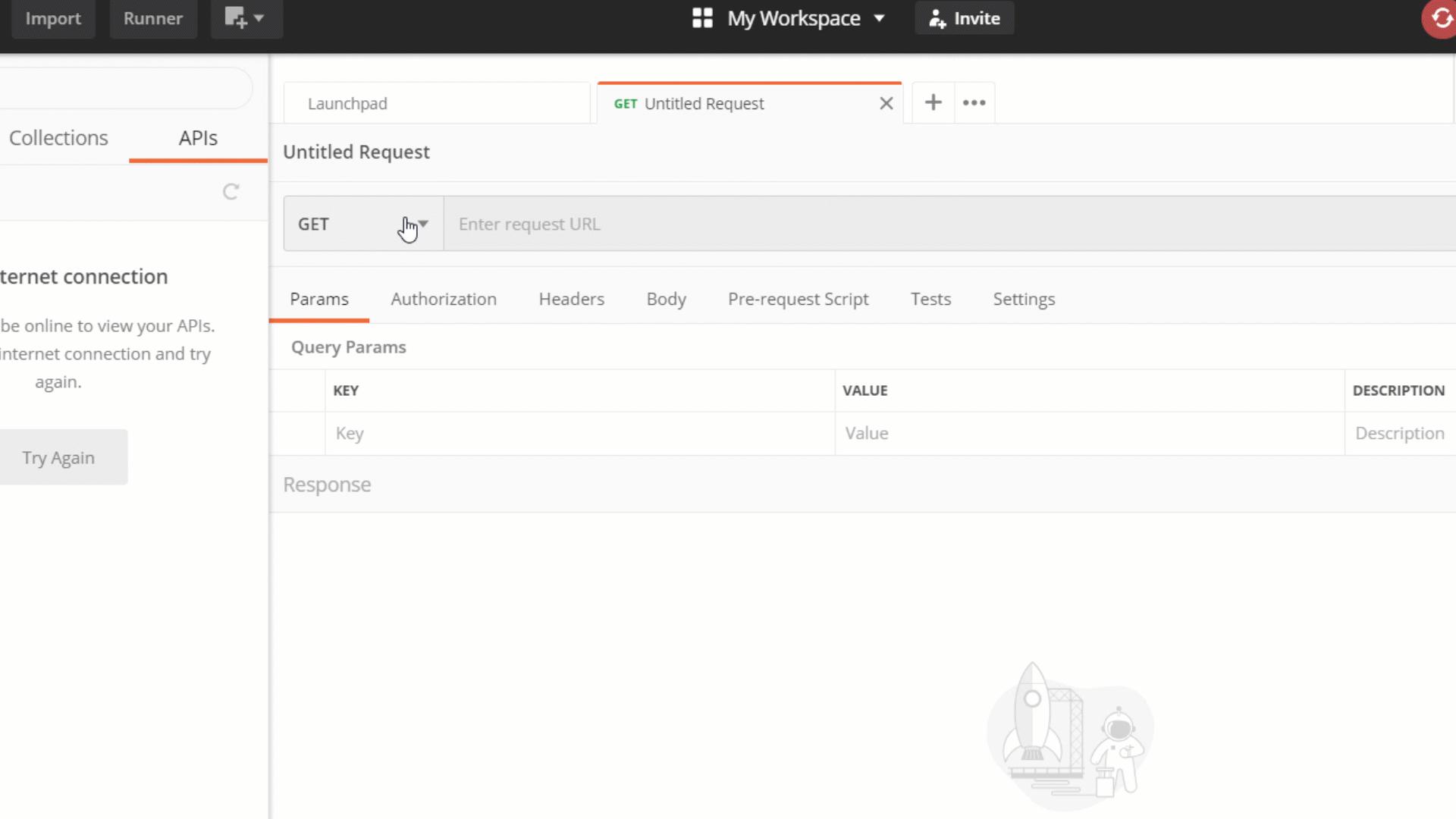Open the Headers tab
The image size is (1456, 819).
[x=572, y=299]
